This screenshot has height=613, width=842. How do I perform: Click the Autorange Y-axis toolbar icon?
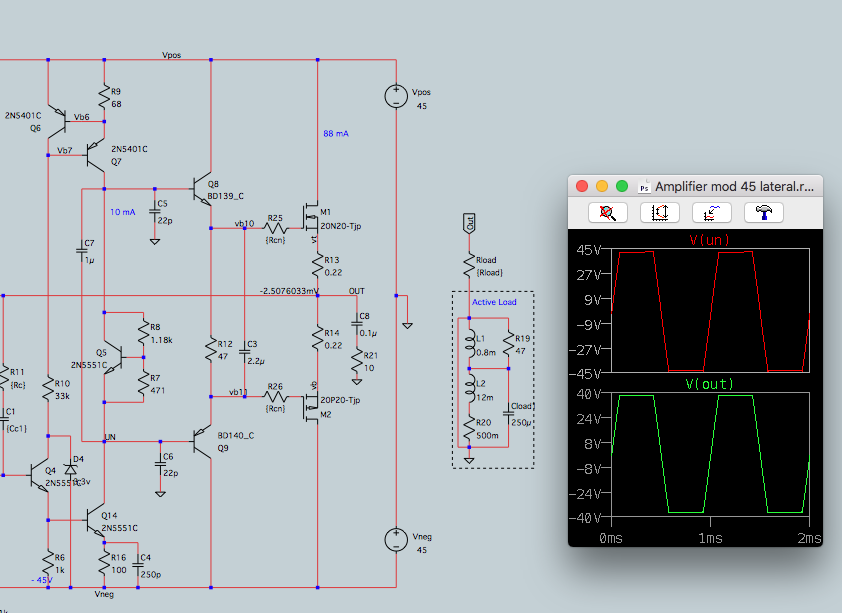click(660, 213)
